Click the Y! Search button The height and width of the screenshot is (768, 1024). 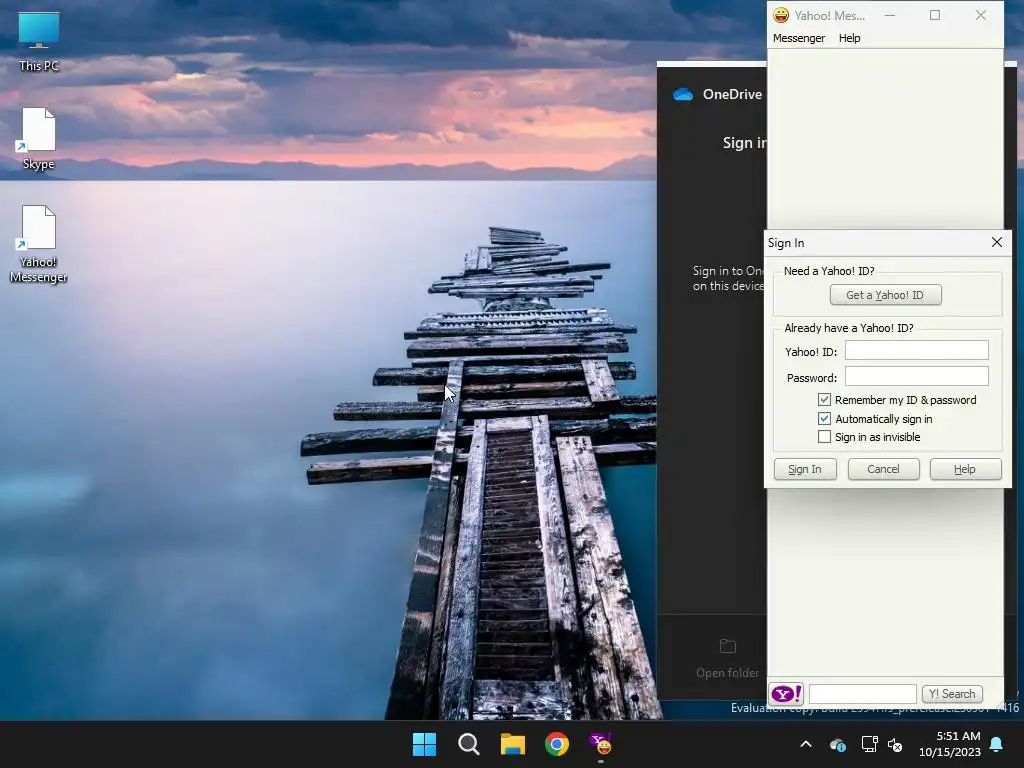coord(952,694)
